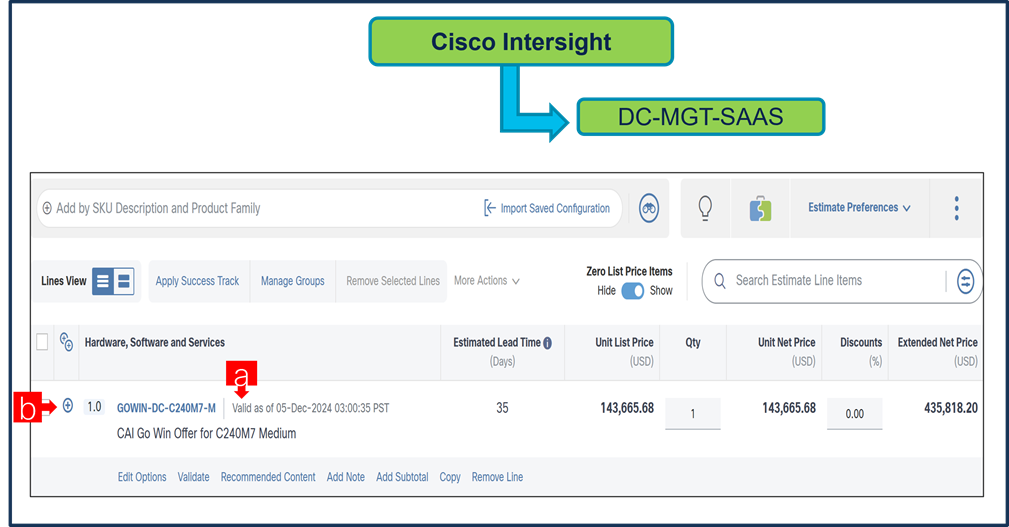
Task: Click the Valid as of 05-Dec-2024 text
Action: [x=310, y=408]
